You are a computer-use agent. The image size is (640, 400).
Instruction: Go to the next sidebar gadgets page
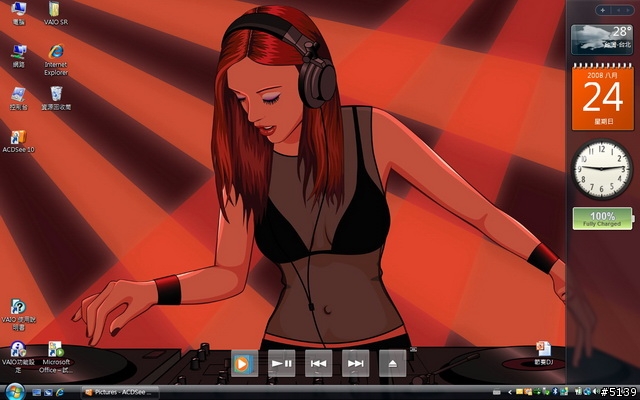628,10
